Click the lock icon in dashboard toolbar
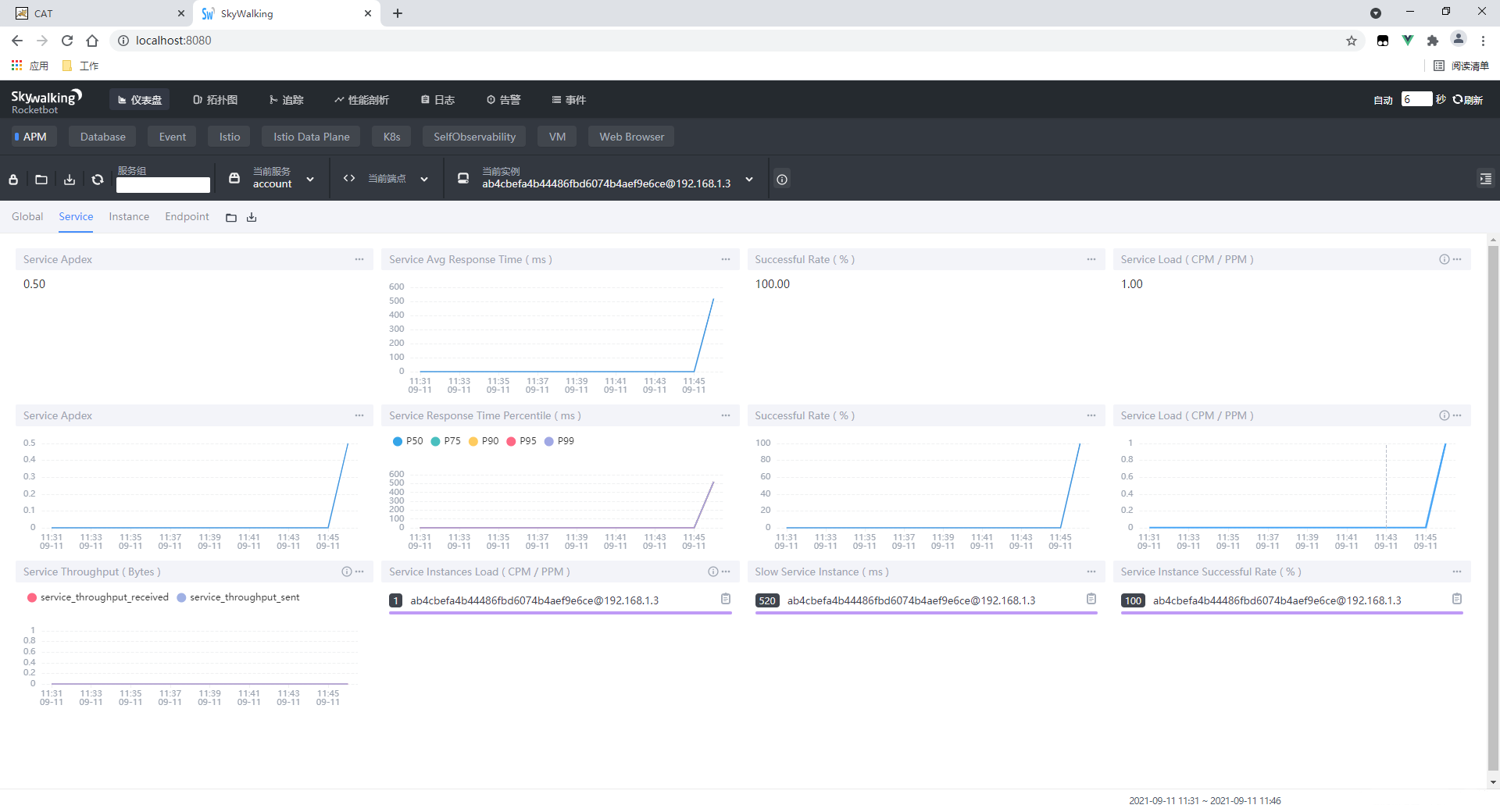Image resolution: width=1500 pixels, height=812 pixels. [x=13, y=180]
